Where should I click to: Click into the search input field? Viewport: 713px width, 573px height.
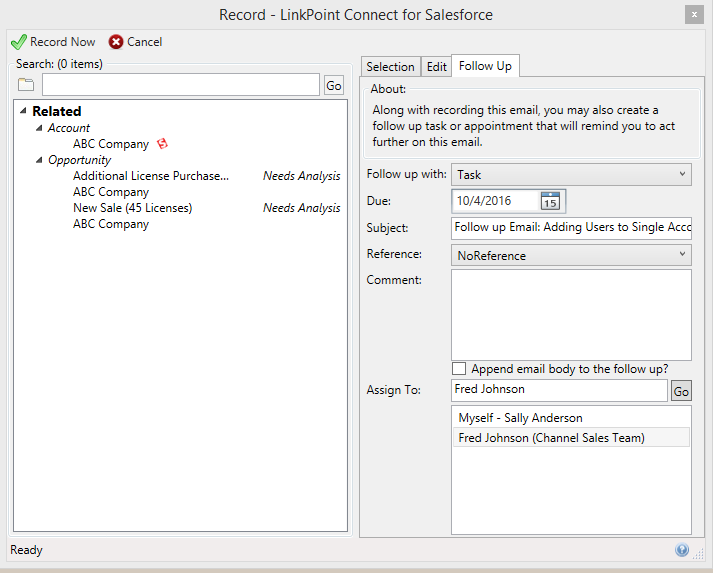click(181, 85)
